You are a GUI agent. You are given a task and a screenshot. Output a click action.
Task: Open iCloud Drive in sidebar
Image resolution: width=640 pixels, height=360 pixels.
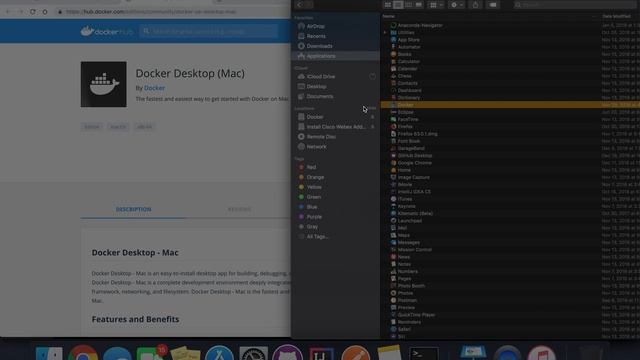pyautogui.click(x=320, y=77)
